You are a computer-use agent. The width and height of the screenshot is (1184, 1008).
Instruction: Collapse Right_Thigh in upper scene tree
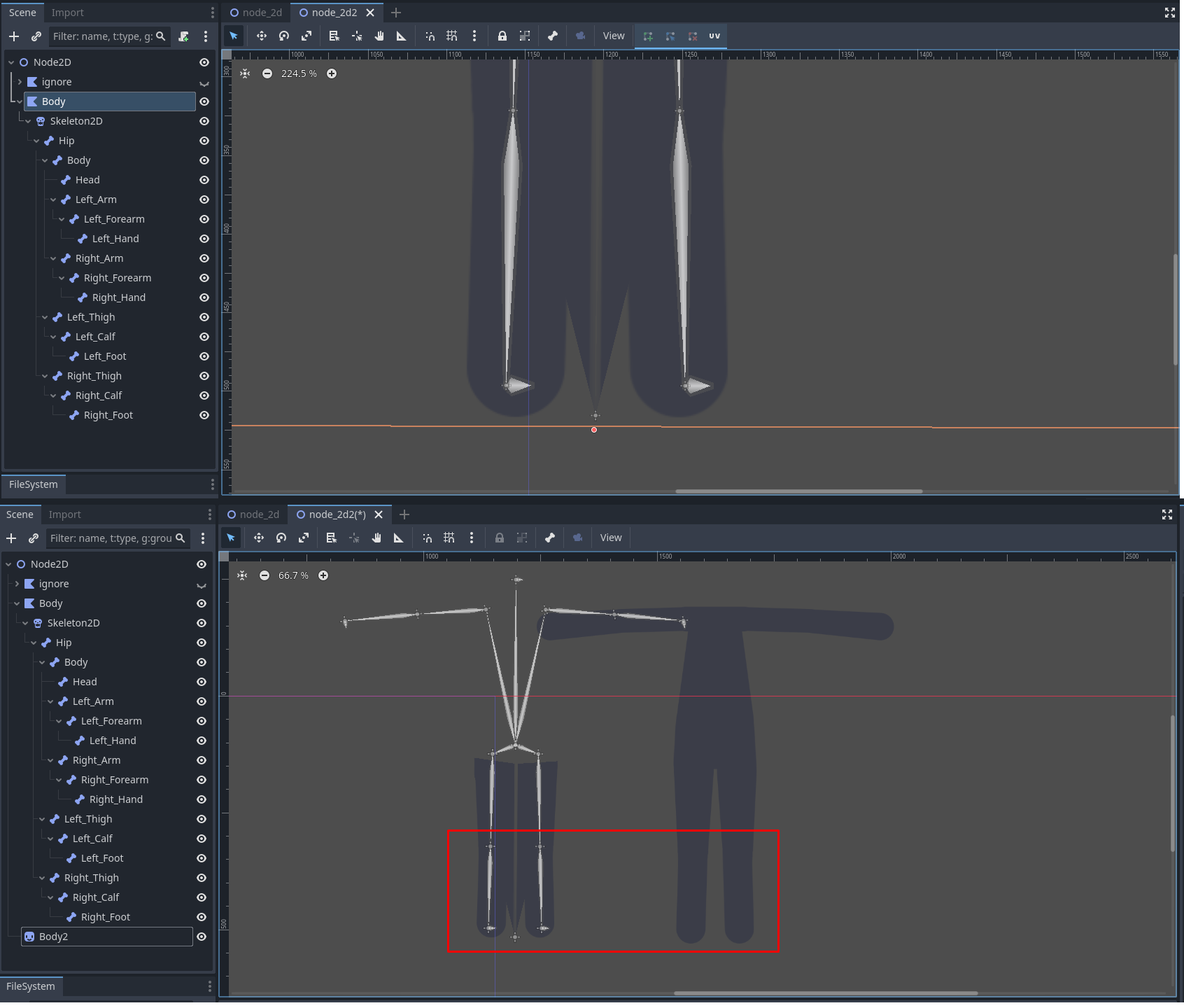(x=45, y=376)
